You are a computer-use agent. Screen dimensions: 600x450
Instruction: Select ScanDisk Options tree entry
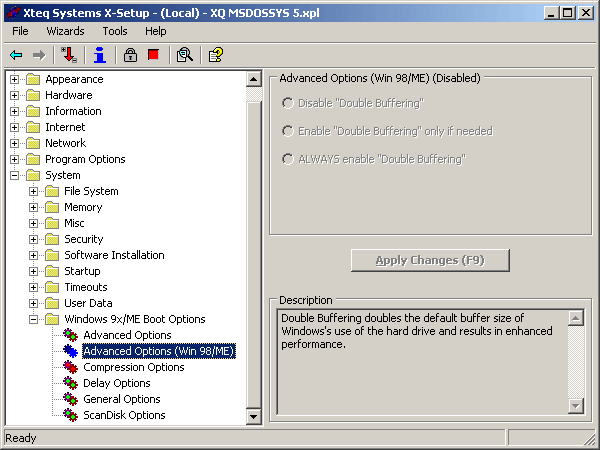(x=124, y=416)
